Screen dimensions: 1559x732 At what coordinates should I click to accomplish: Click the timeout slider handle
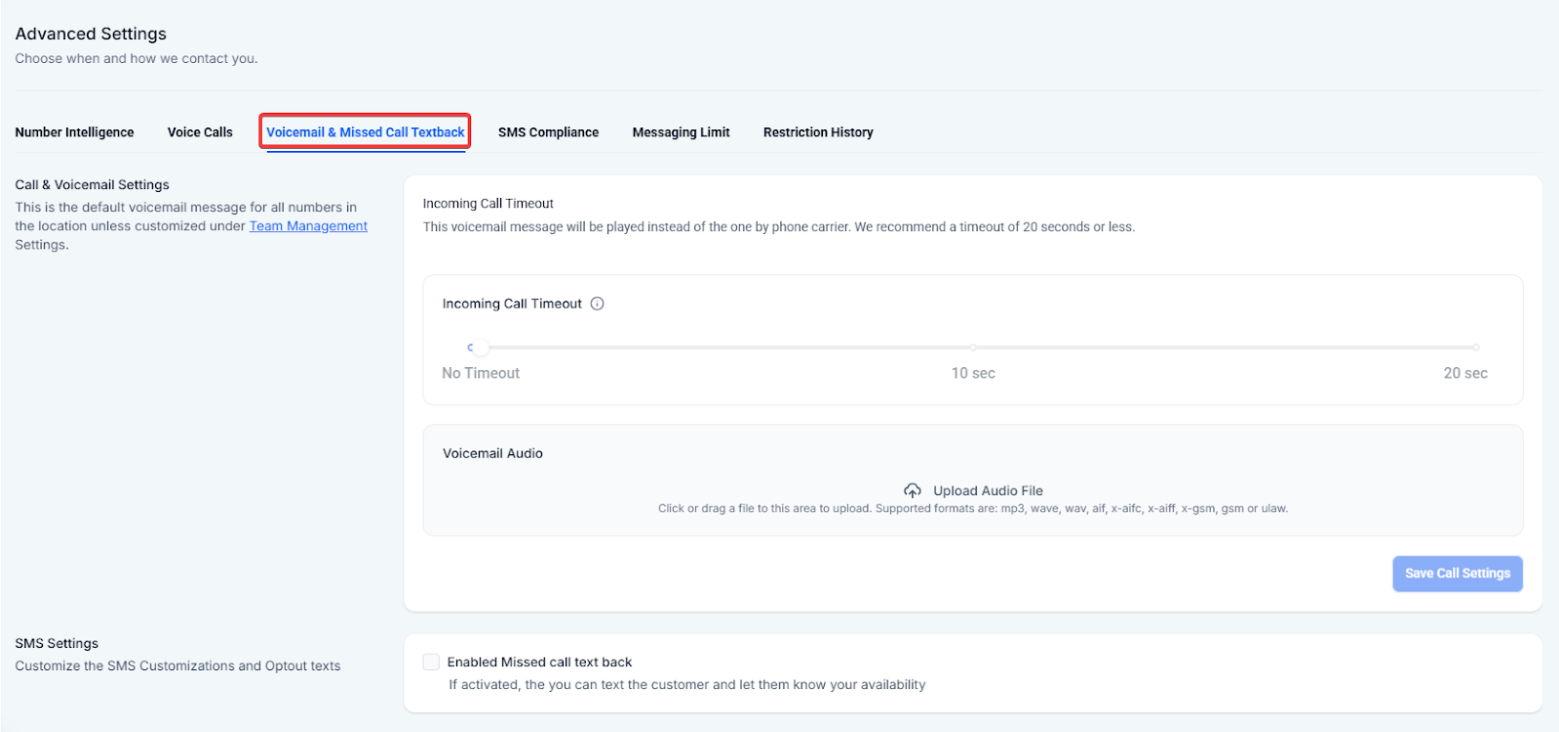pyautogui.click(x=481, y=348)
